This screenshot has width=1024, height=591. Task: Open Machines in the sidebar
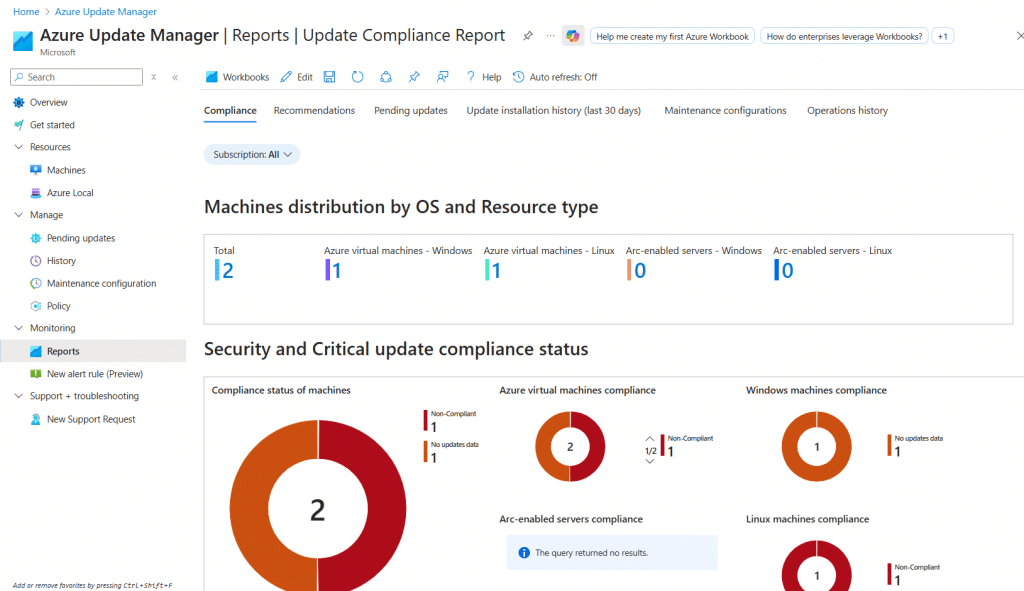[66, 170]
